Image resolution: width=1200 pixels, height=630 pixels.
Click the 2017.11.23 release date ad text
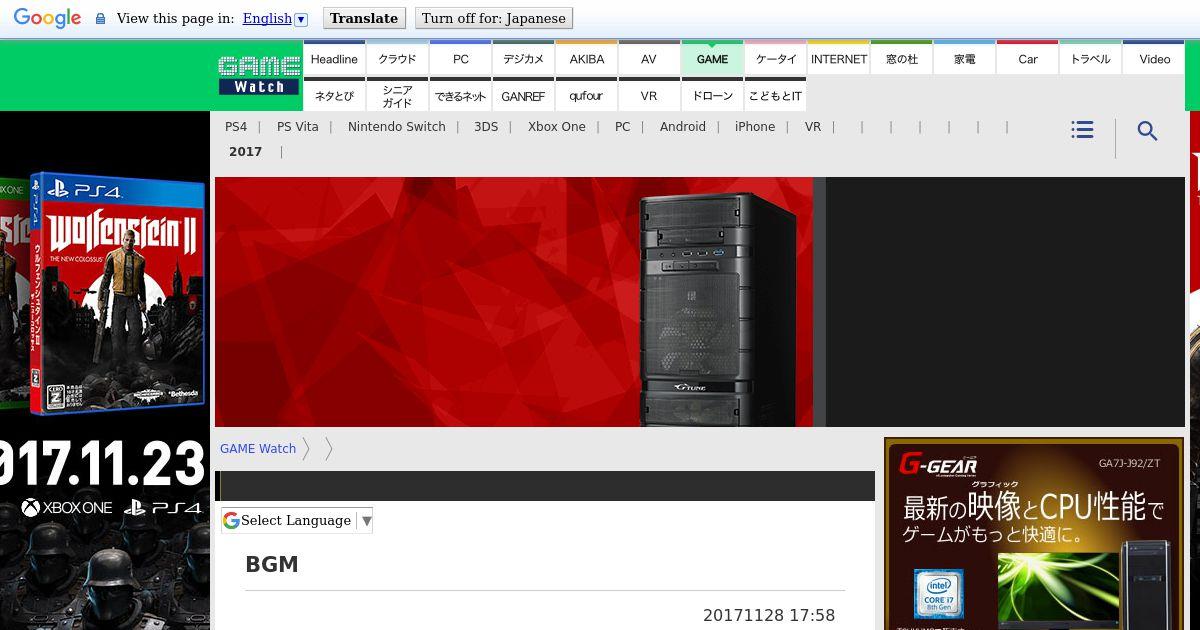click(x=103, y=466)
